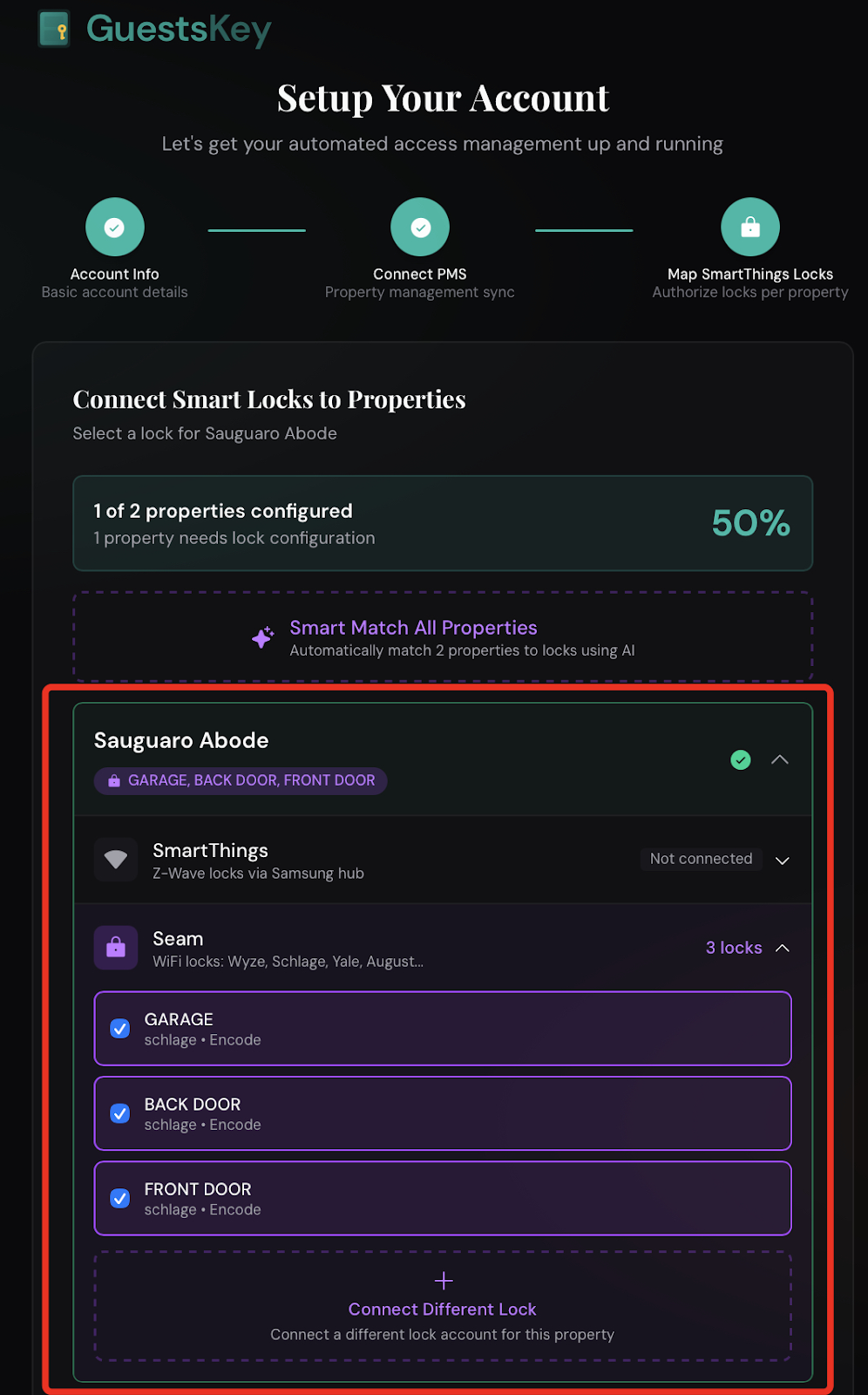Click the Smart Match sparkle icon
868x1395 pixels.
262,637
